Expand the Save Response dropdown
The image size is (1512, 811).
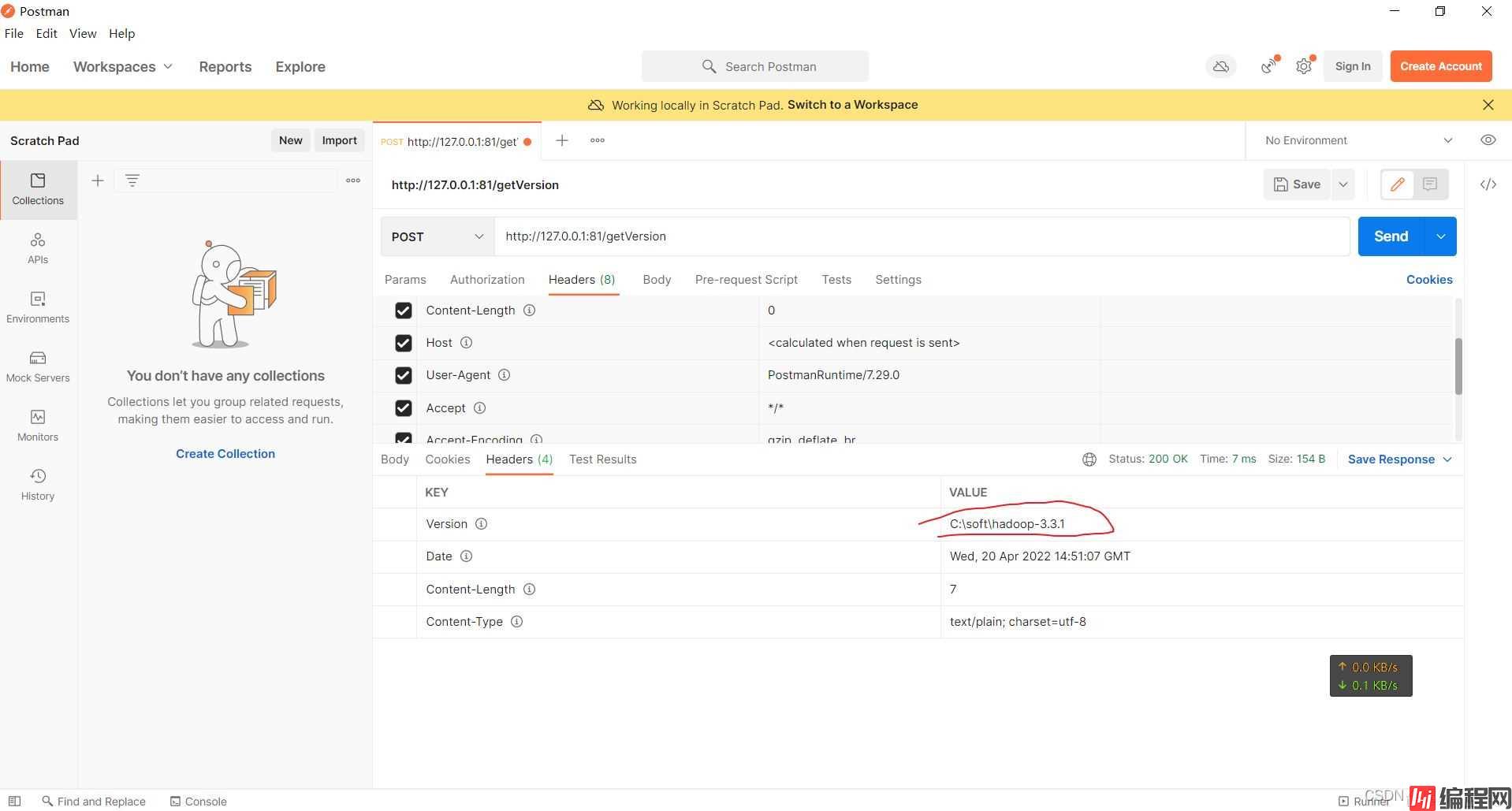[x=1400, y=459]
